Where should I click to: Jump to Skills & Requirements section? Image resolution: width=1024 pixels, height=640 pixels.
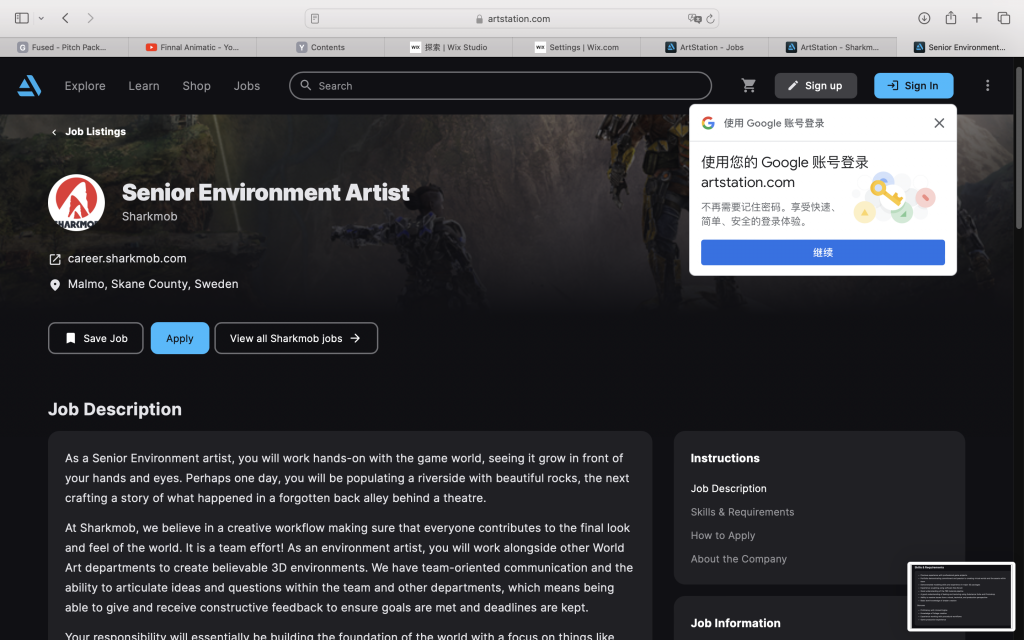742,512
